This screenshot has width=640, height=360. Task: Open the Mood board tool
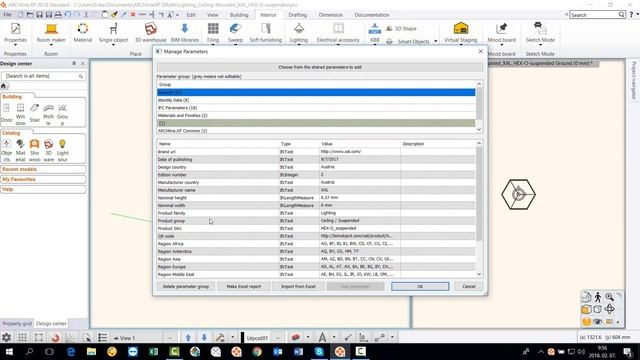pos(501,33)
